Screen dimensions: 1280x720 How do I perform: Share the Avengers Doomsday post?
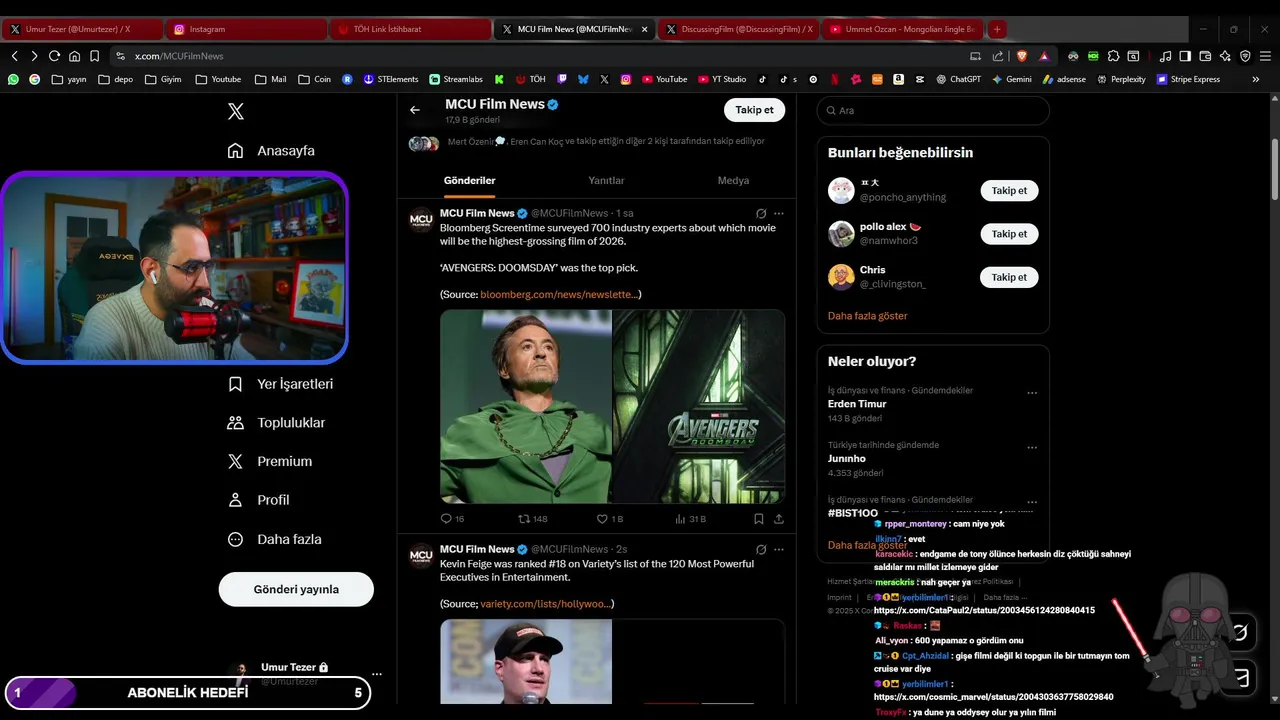point(779,519)
